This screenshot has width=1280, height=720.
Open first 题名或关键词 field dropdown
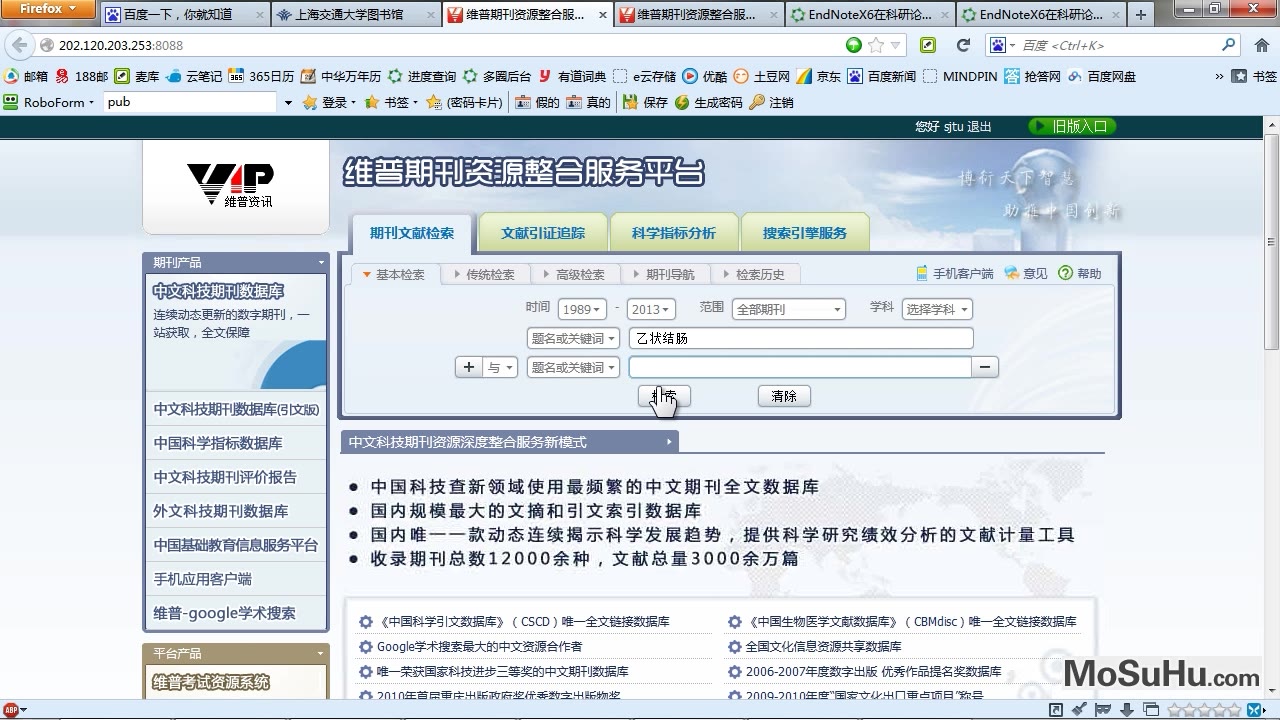point(574,339)
